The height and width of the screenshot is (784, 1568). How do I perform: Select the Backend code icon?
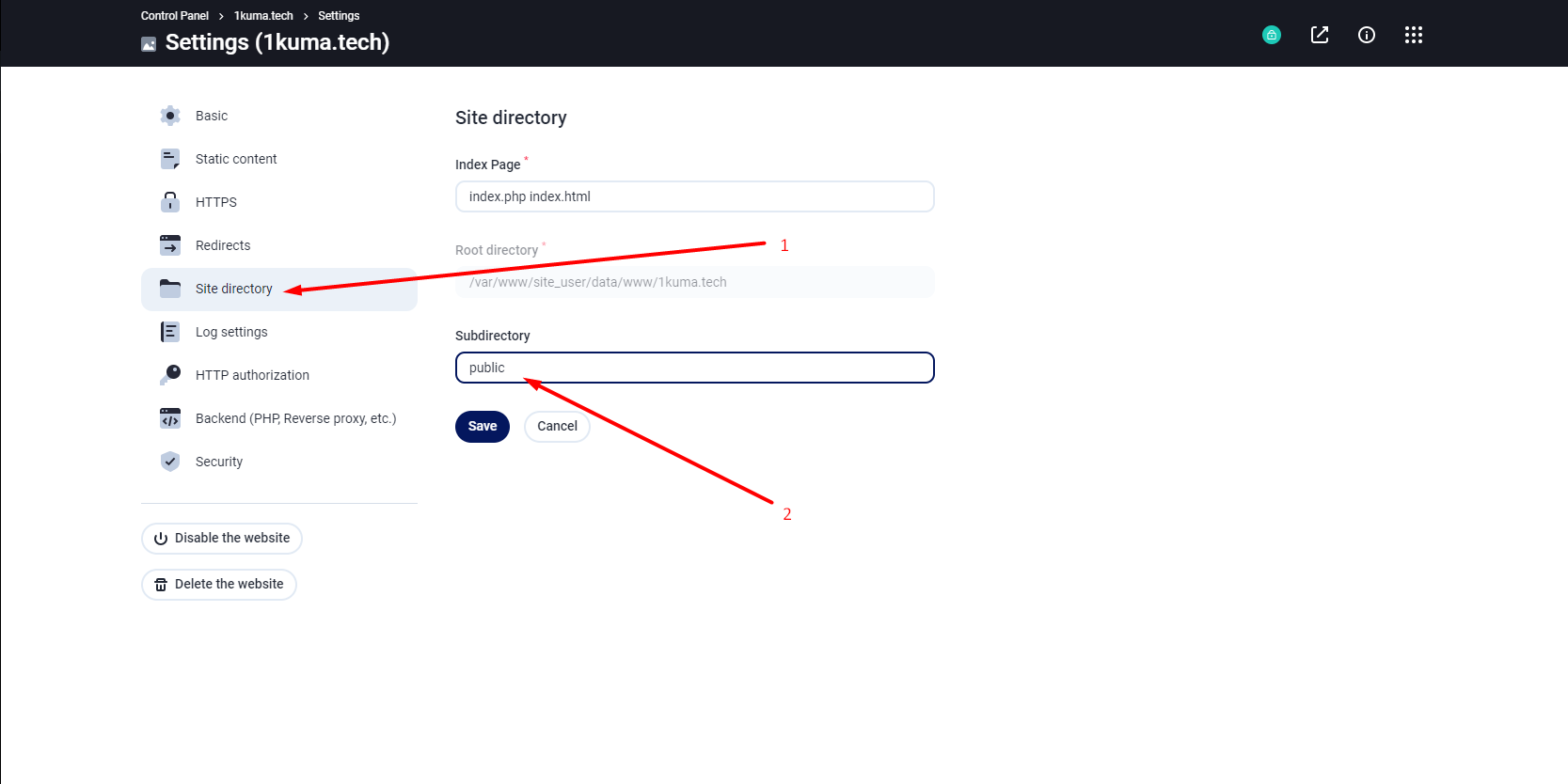tap(170, 418)
